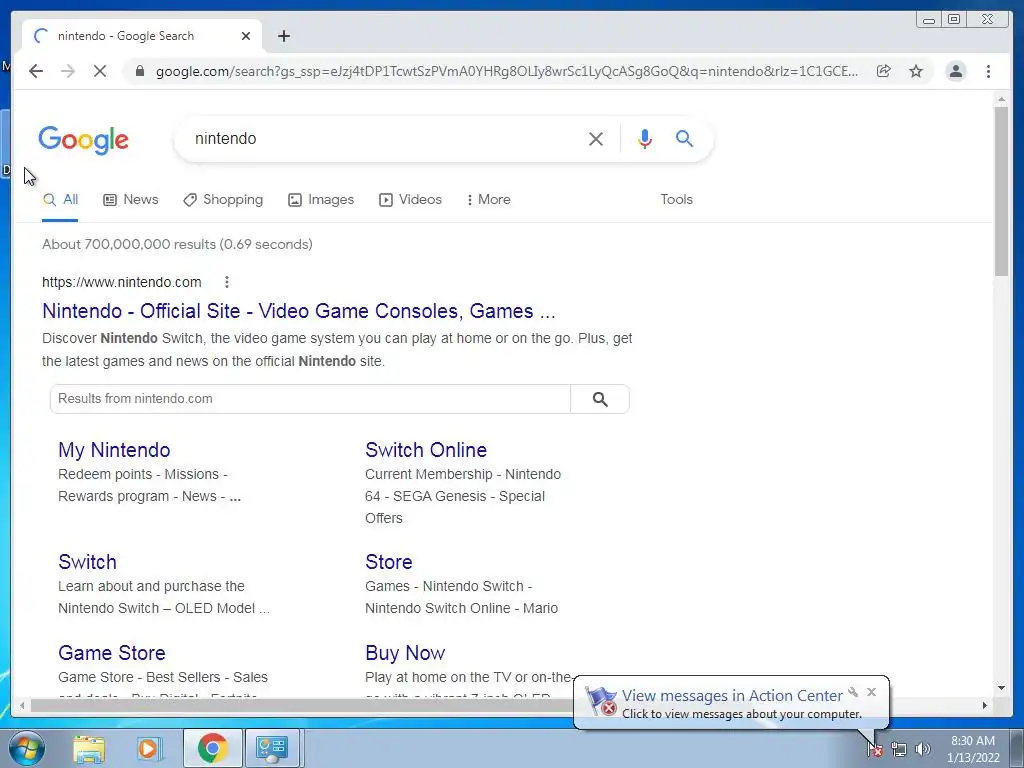Open the Chrome profile avatar menu
Image resolution: width=1024 pixels, height=768 pixels.
coord(955,71)
